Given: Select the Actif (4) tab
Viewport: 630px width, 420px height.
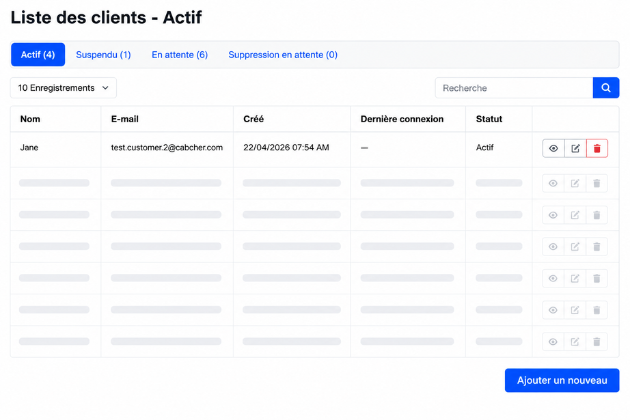Looking at the screenshot, I should pos(38,55).
